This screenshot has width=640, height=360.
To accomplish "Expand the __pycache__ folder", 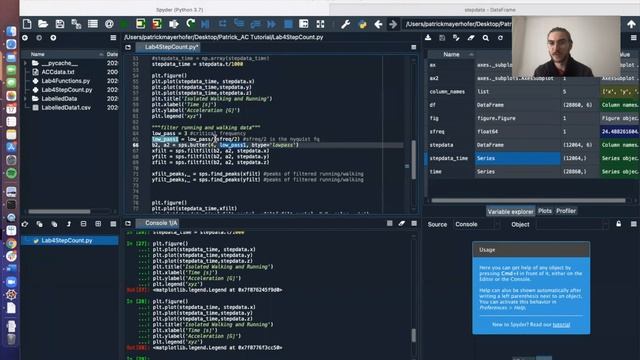I will [x=26, y=63].
